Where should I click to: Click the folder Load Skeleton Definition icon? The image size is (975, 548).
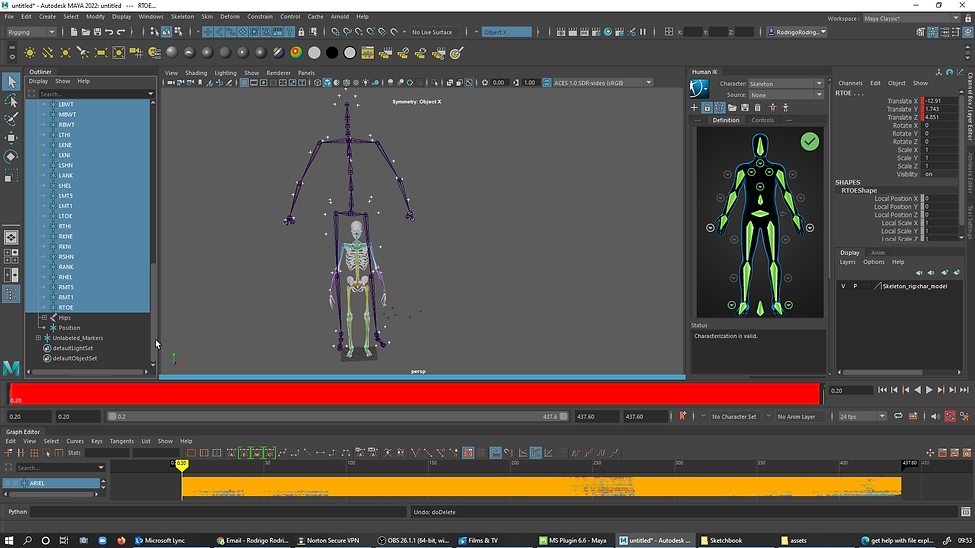pyautogui.click(x=732, y=108)
